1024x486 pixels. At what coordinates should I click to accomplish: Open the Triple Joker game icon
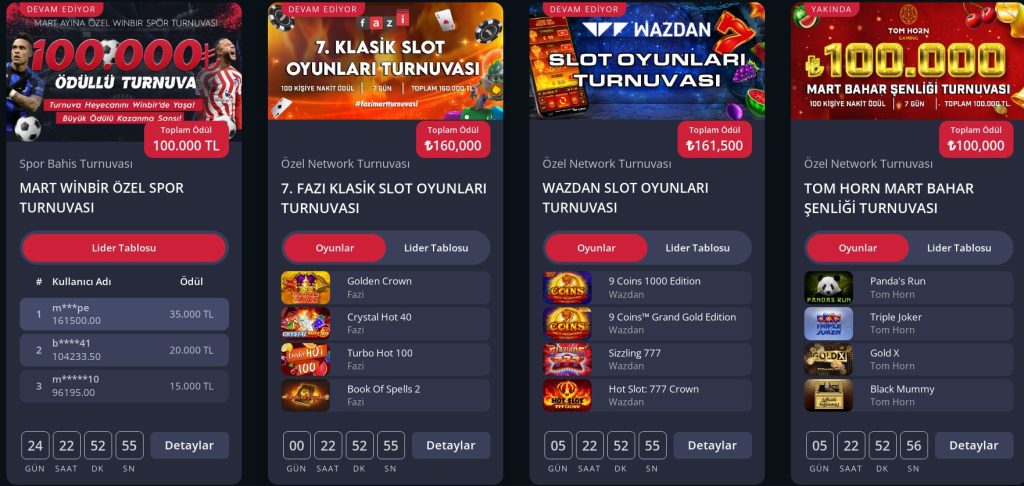tap(829, 323)
